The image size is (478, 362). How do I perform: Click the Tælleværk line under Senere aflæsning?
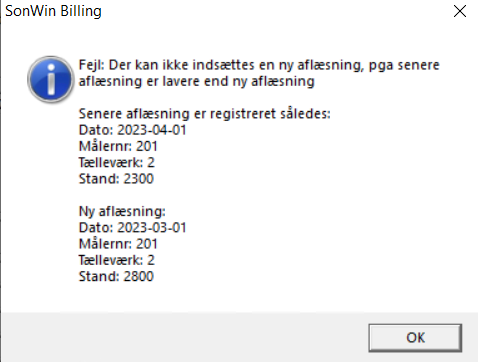pyautogui.click(x=117, y=162)
